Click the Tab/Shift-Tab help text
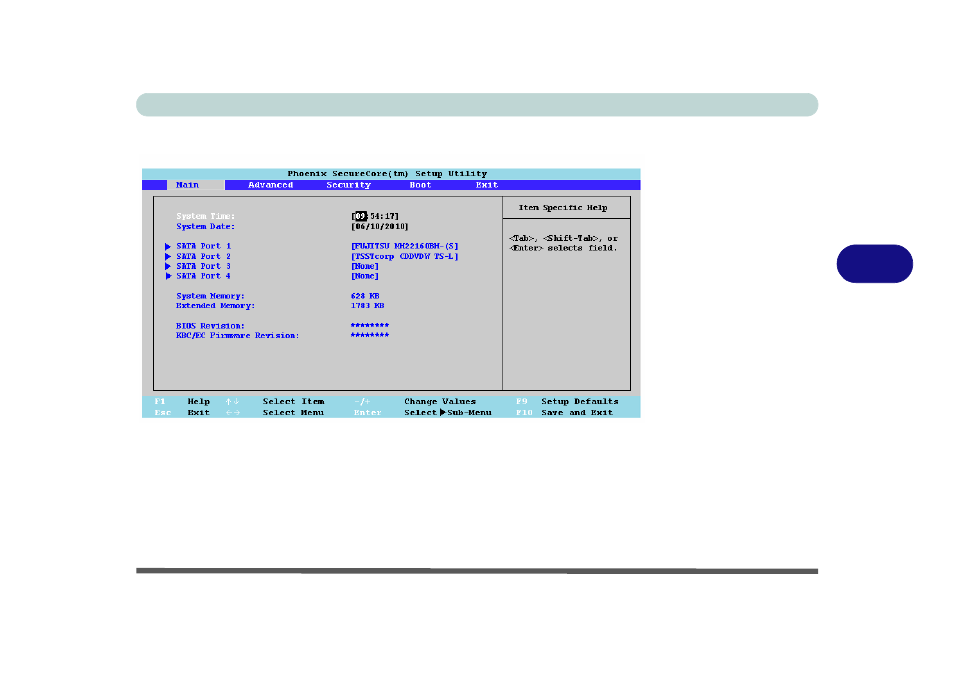 pos(563,243)
